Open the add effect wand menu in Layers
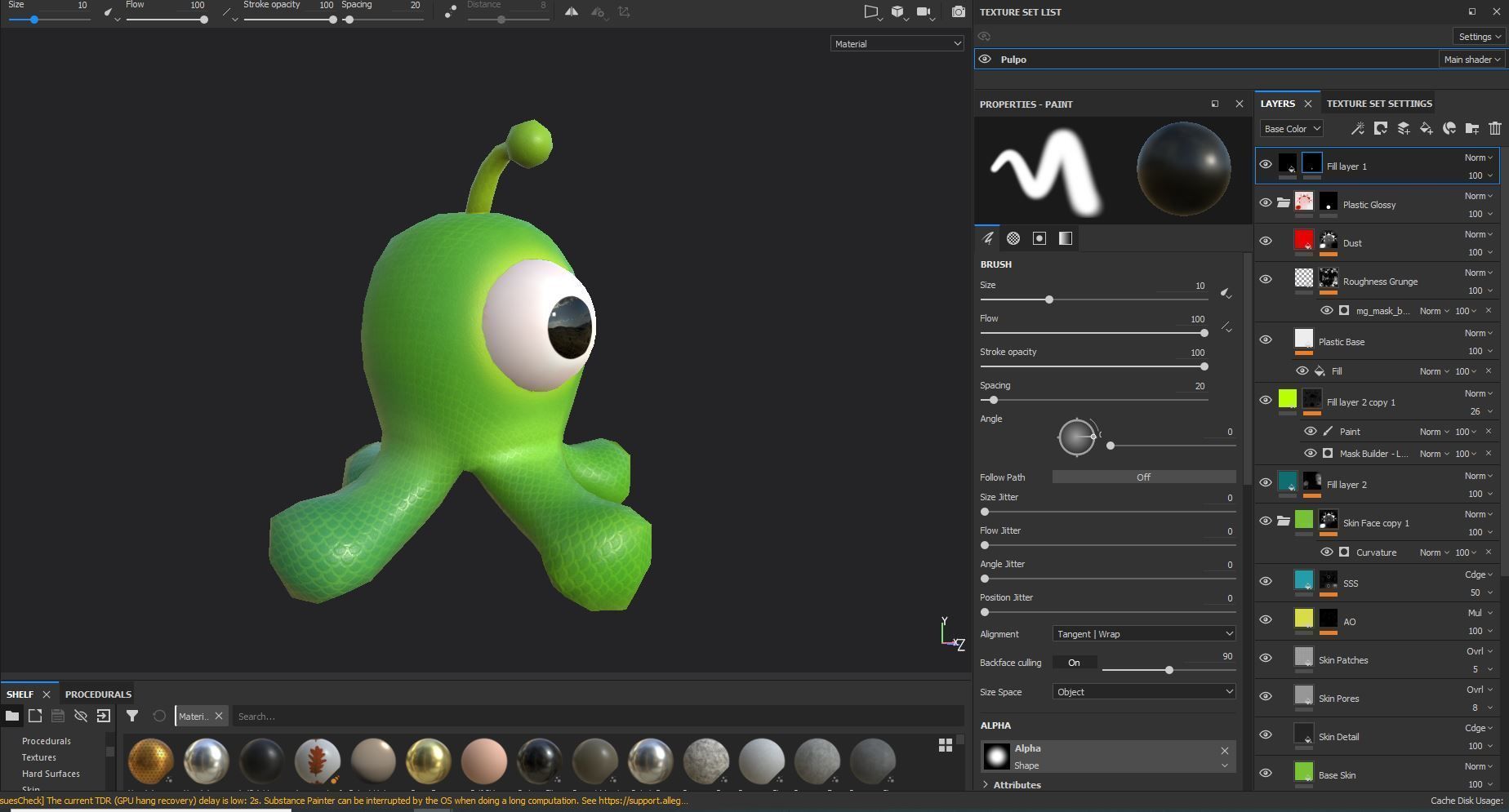Image resolution: width=1509 pixels, height=812 pixels. [1357, 128]
